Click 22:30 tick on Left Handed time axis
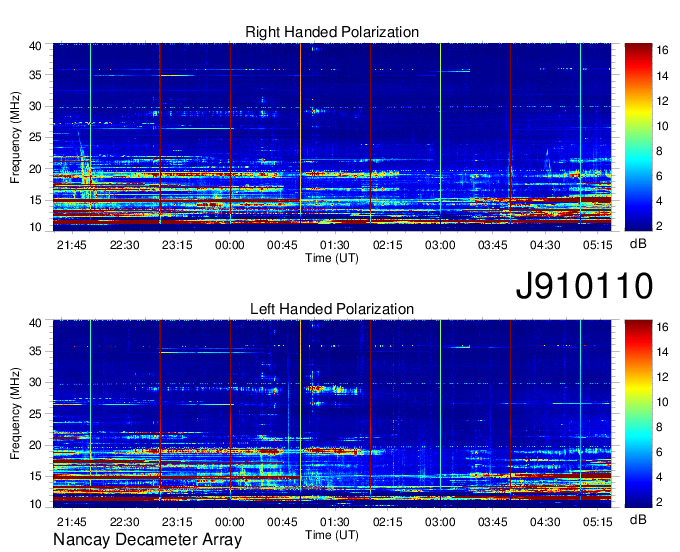This screenshot has height=552, width=680. tap(124, 522)
